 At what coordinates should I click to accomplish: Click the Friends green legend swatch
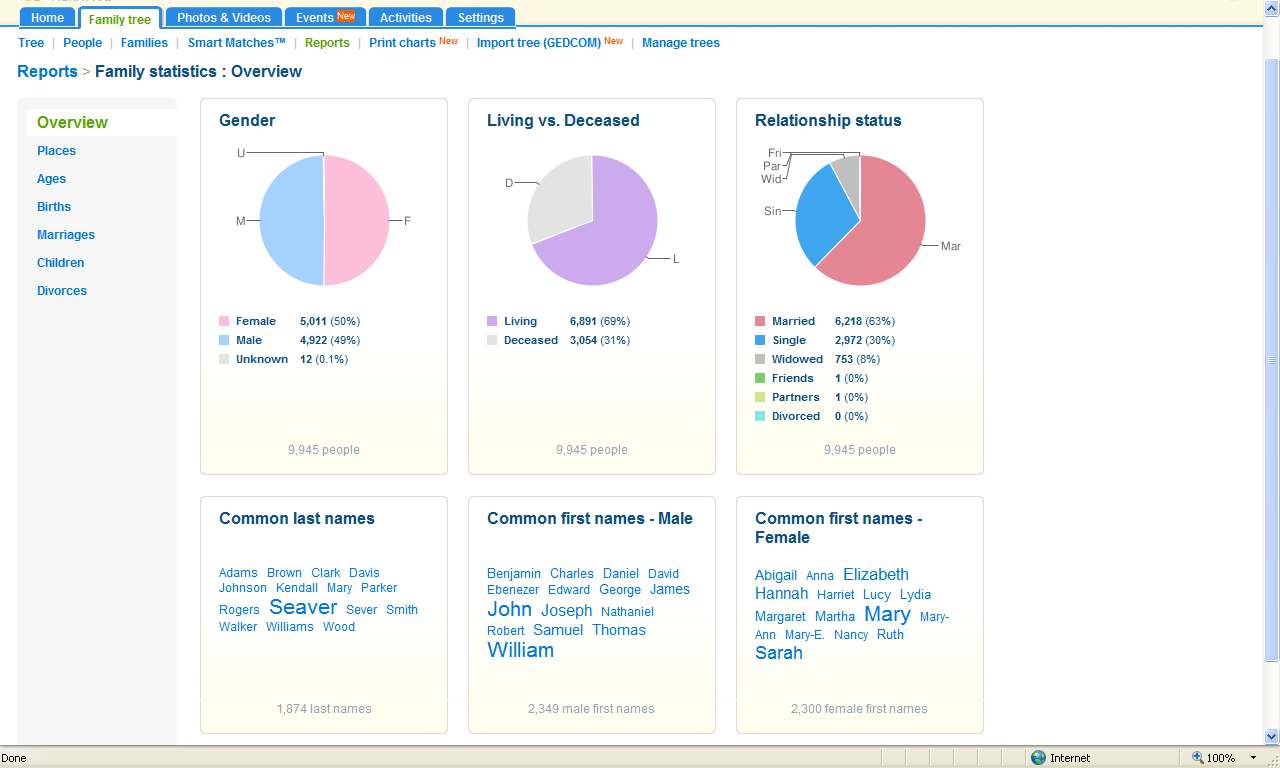click(x=760, y=379)
